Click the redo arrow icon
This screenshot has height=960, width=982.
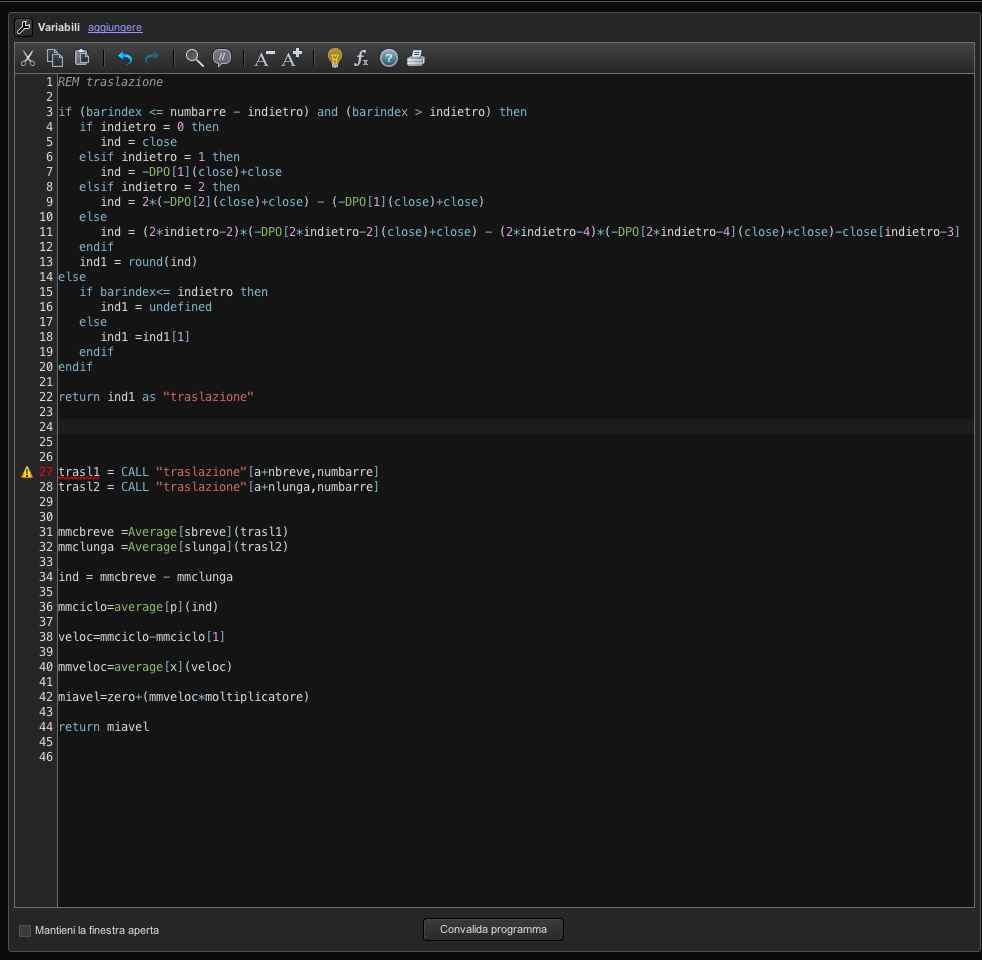point(152,58)
